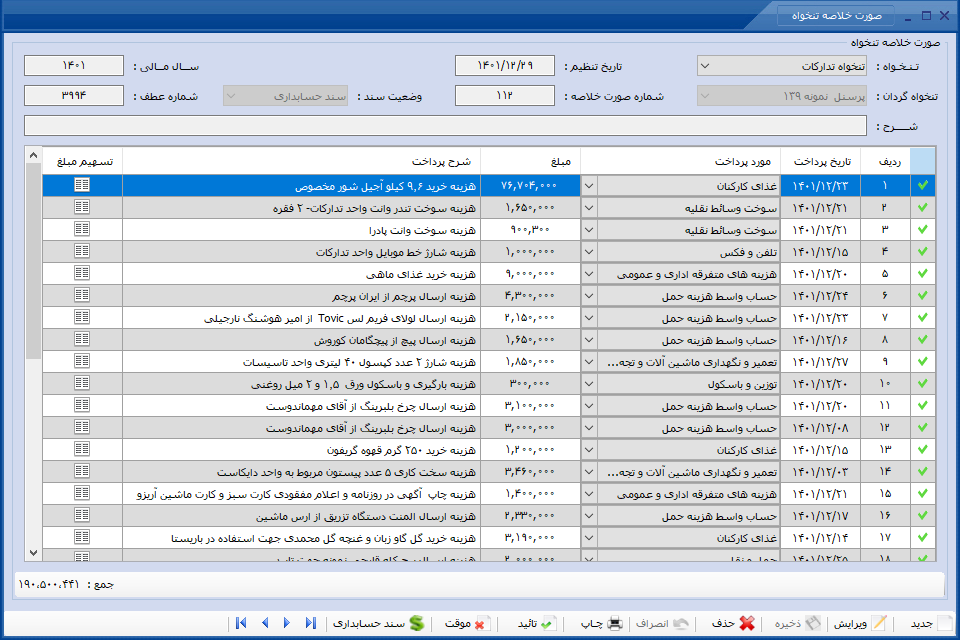This screenshot has height=640, width=960.
Task: Toggle green checkmark of row ۵
Action: click(x=923, y=273)
